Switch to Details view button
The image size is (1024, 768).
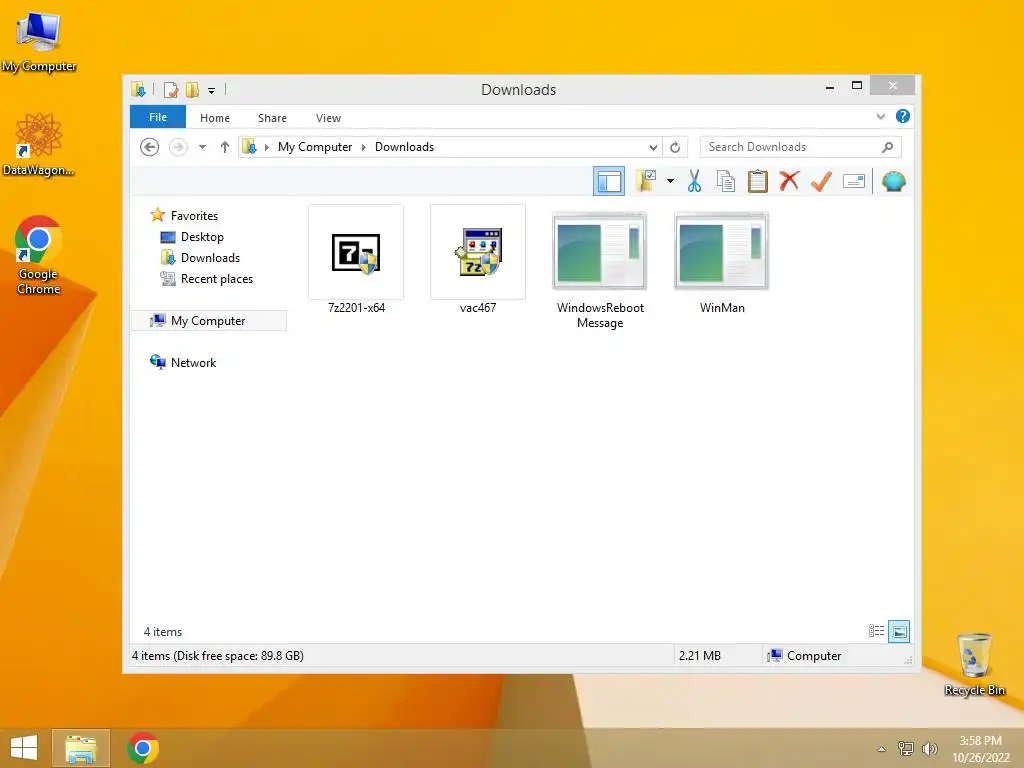876,631
